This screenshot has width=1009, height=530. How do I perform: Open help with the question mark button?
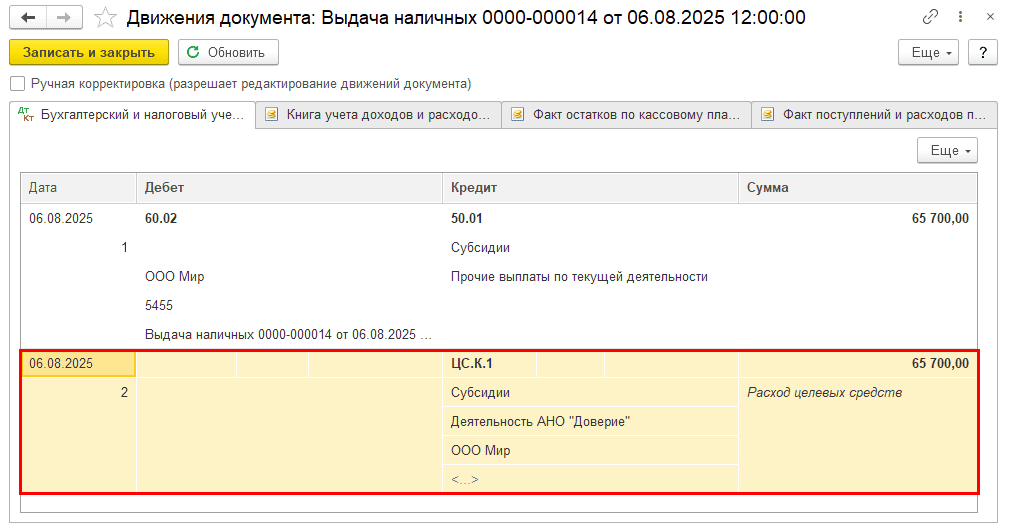[983, 53]
